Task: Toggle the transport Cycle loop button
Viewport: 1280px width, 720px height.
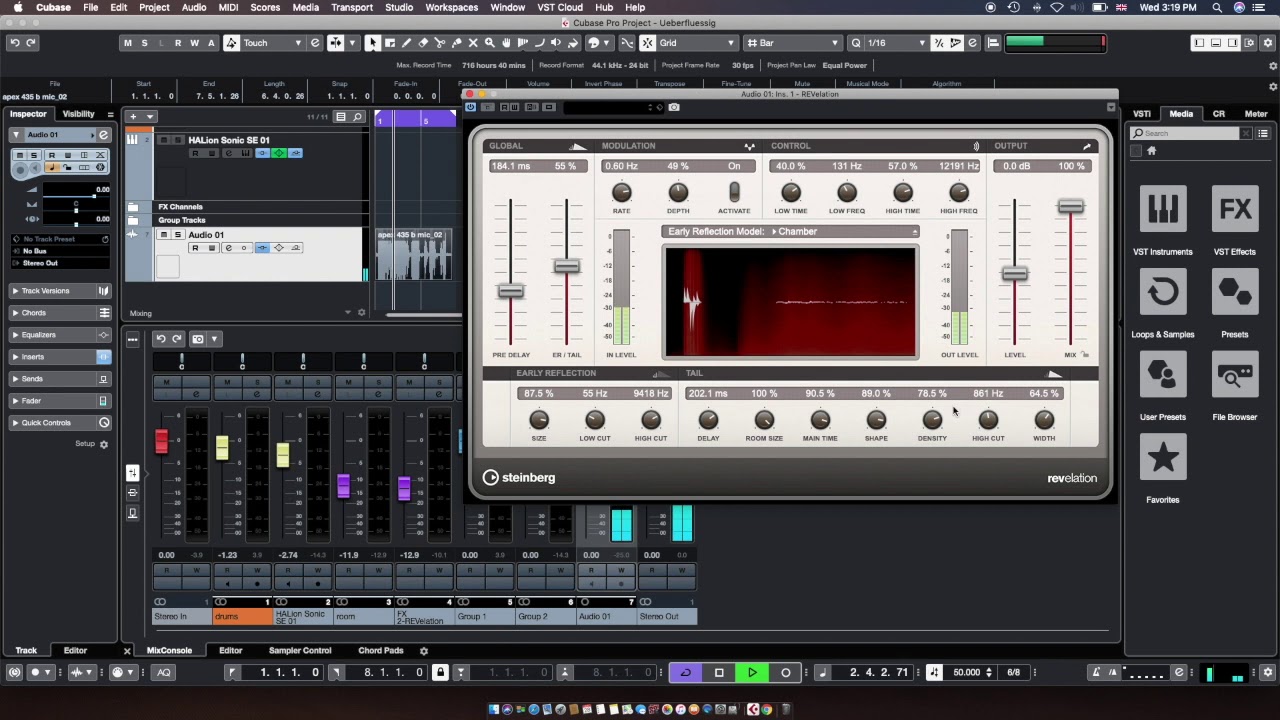Action: (685, 672)
